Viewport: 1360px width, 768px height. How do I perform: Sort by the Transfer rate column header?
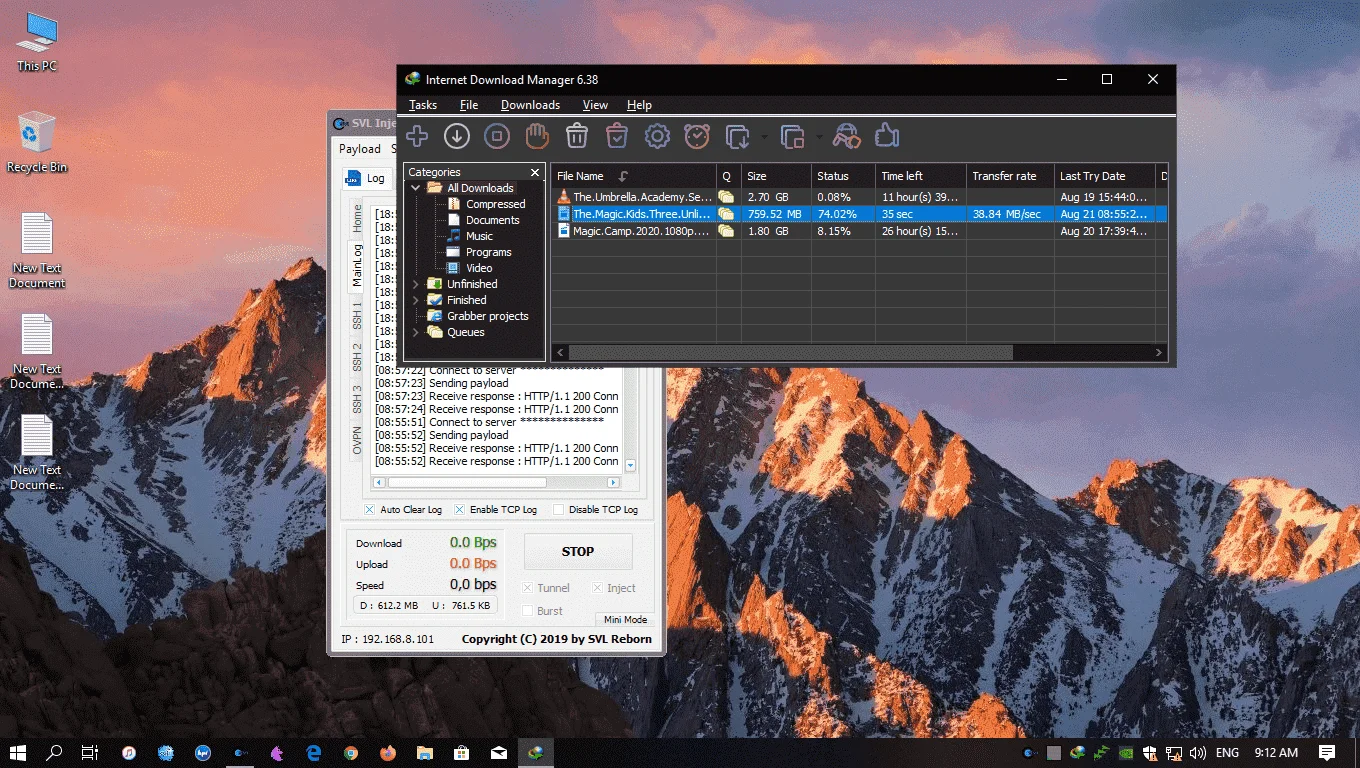click(1010, 176)
